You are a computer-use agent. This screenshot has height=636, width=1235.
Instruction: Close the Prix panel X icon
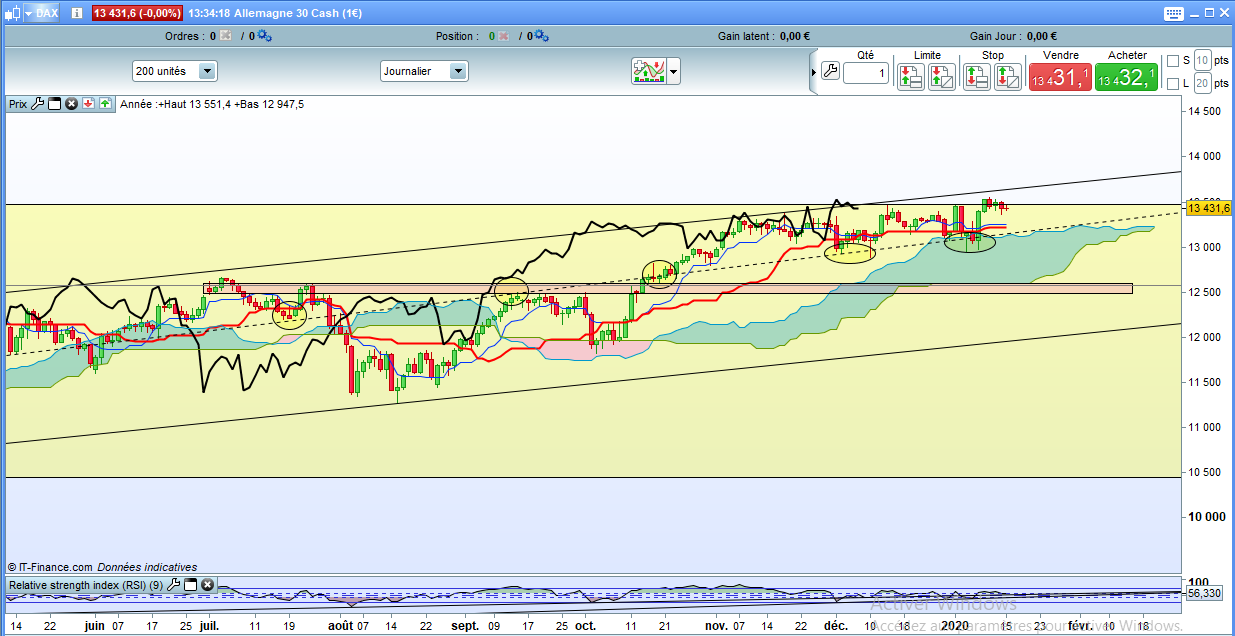coord(71,103)
